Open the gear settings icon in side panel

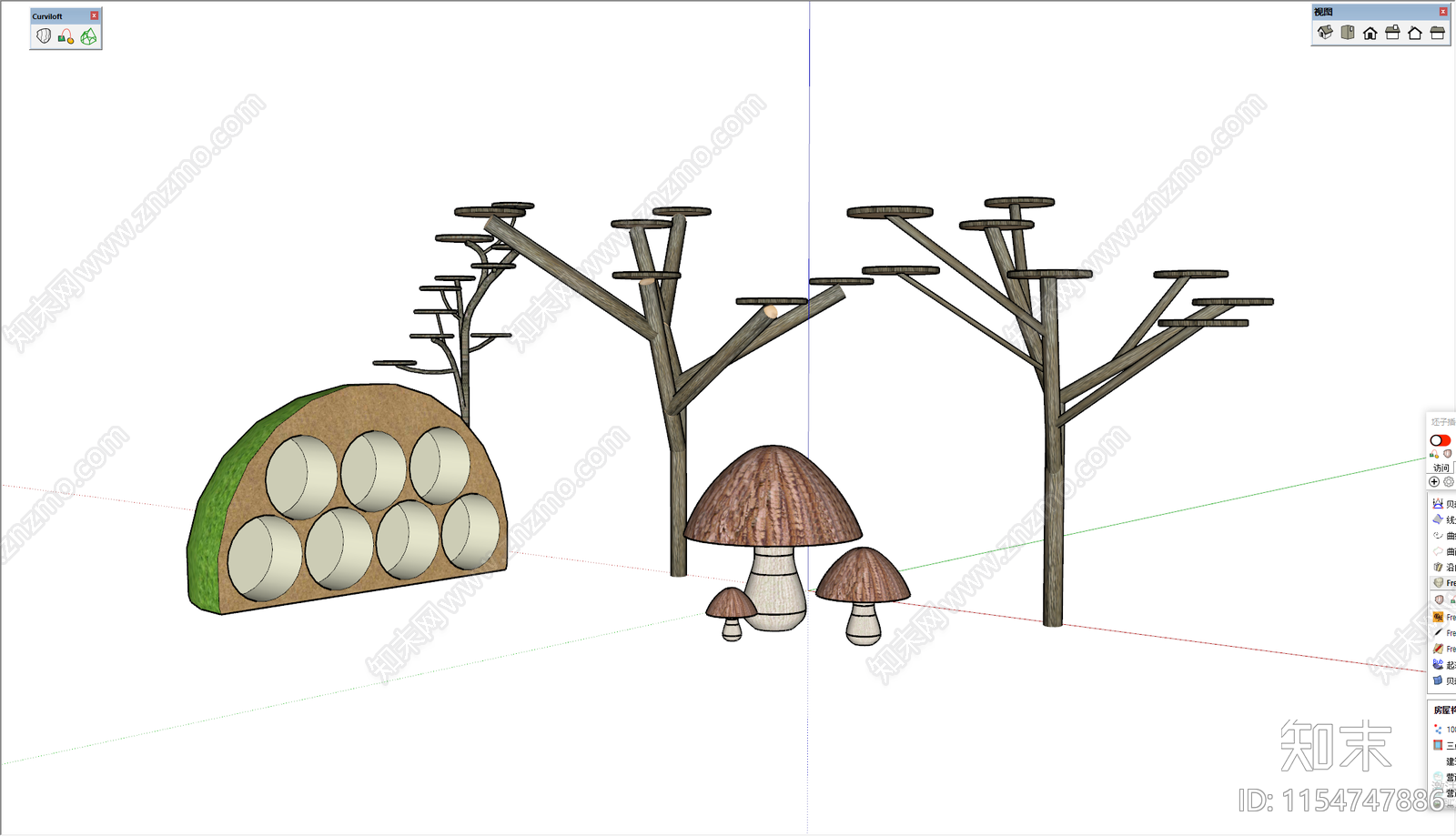click(1449, 482)
